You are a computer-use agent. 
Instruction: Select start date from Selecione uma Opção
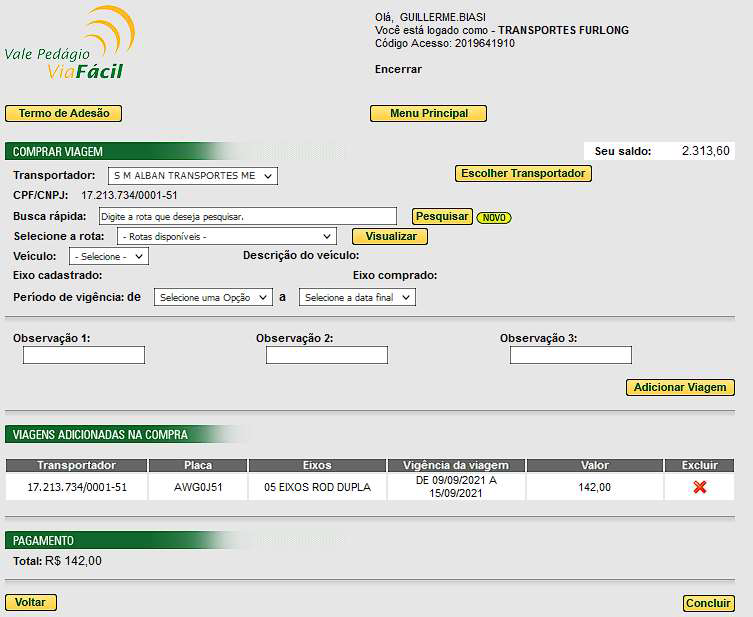[x=213, y=297]
